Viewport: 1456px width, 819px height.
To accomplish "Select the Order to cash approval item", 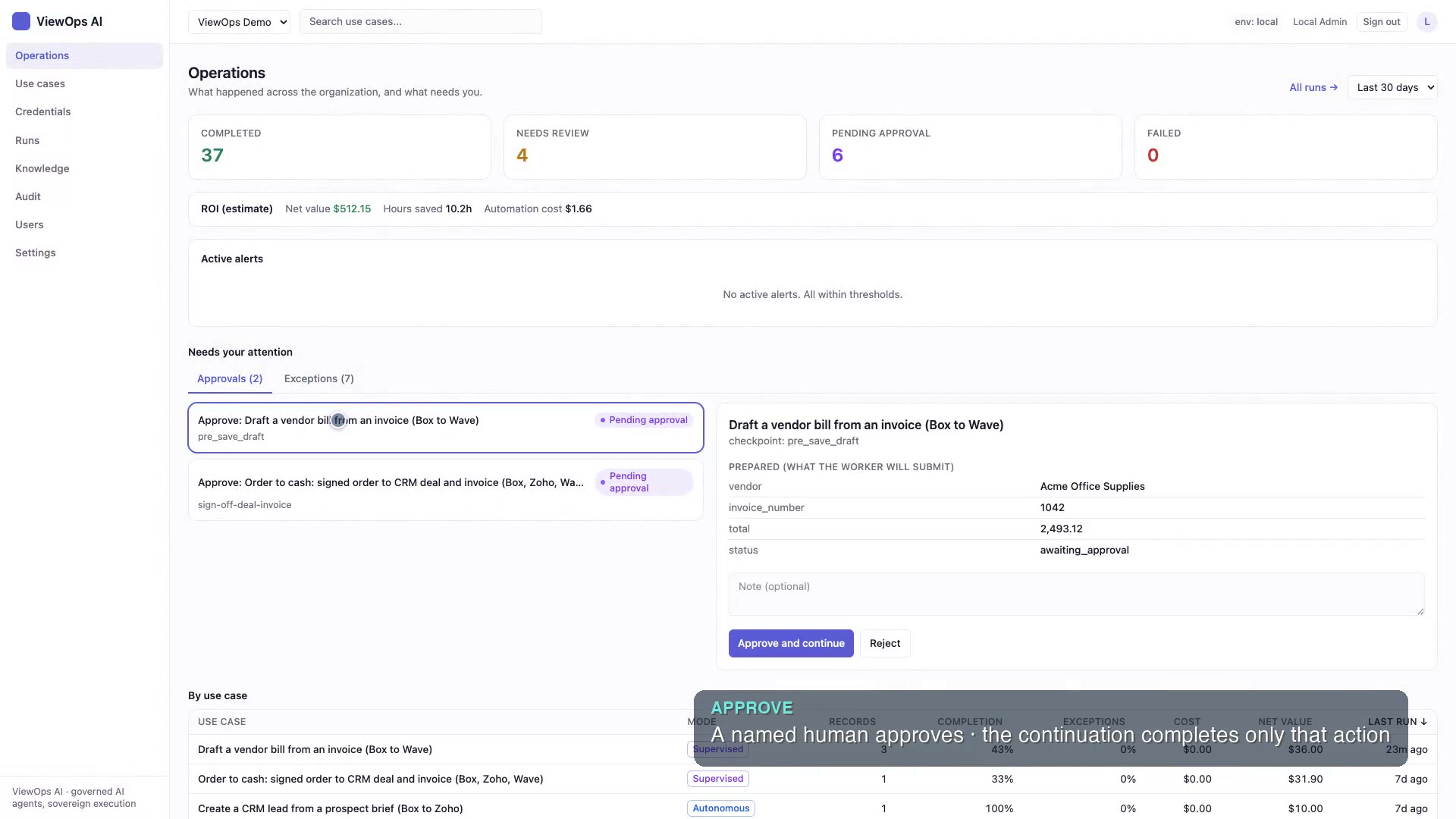I will pyautogui.click(x=446, y=490).
